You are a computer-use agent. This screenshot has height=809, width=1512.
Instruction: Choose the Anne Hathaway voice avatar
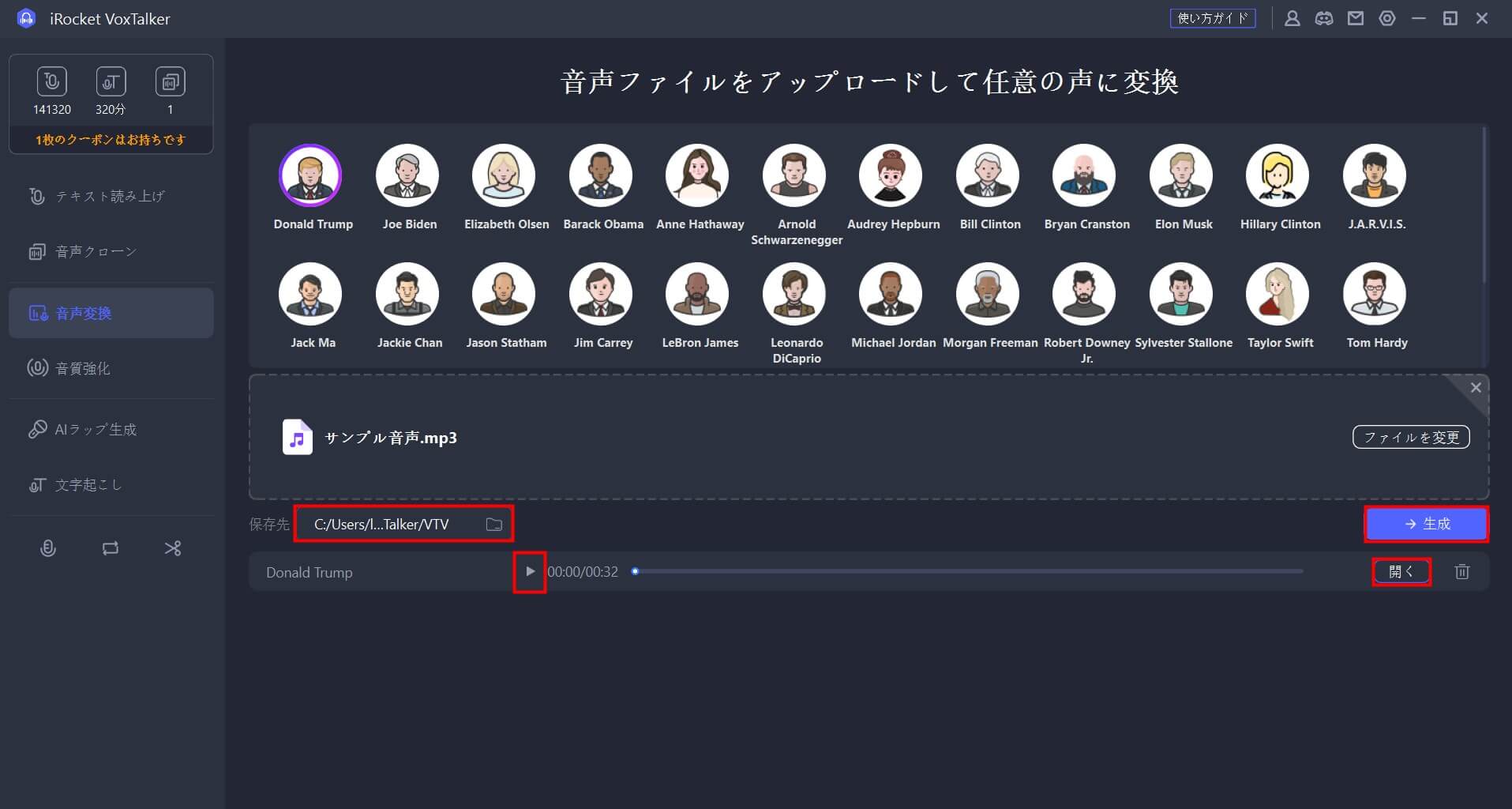coord(697,175)
